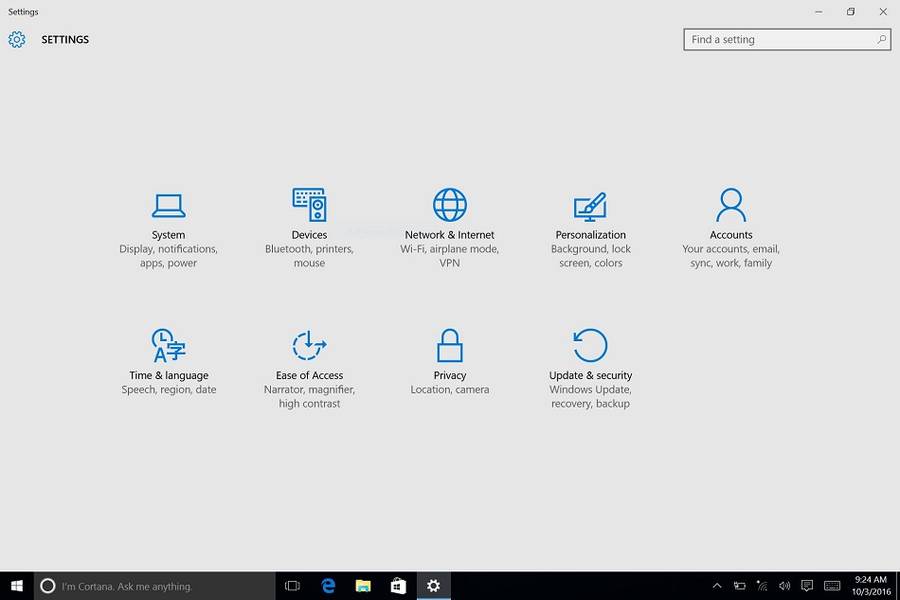Show hidden system tray icons
900x600 pixels.
point(717,586)
